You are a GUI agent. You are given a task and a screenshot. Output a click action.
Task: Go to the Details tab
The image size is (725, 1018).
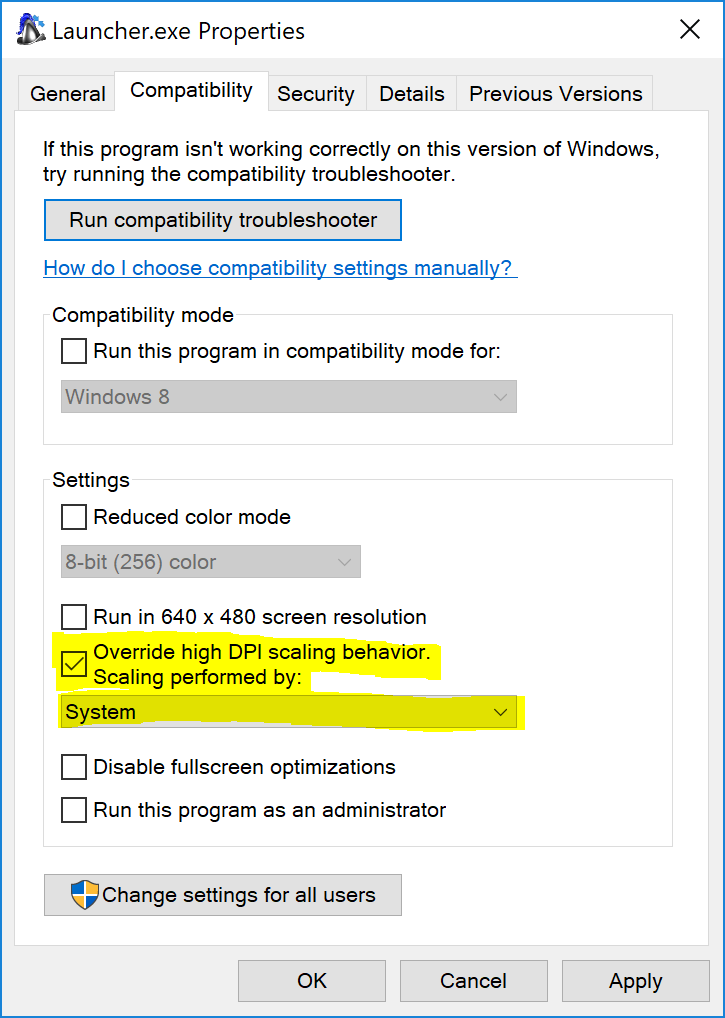(x=412, y=94)
